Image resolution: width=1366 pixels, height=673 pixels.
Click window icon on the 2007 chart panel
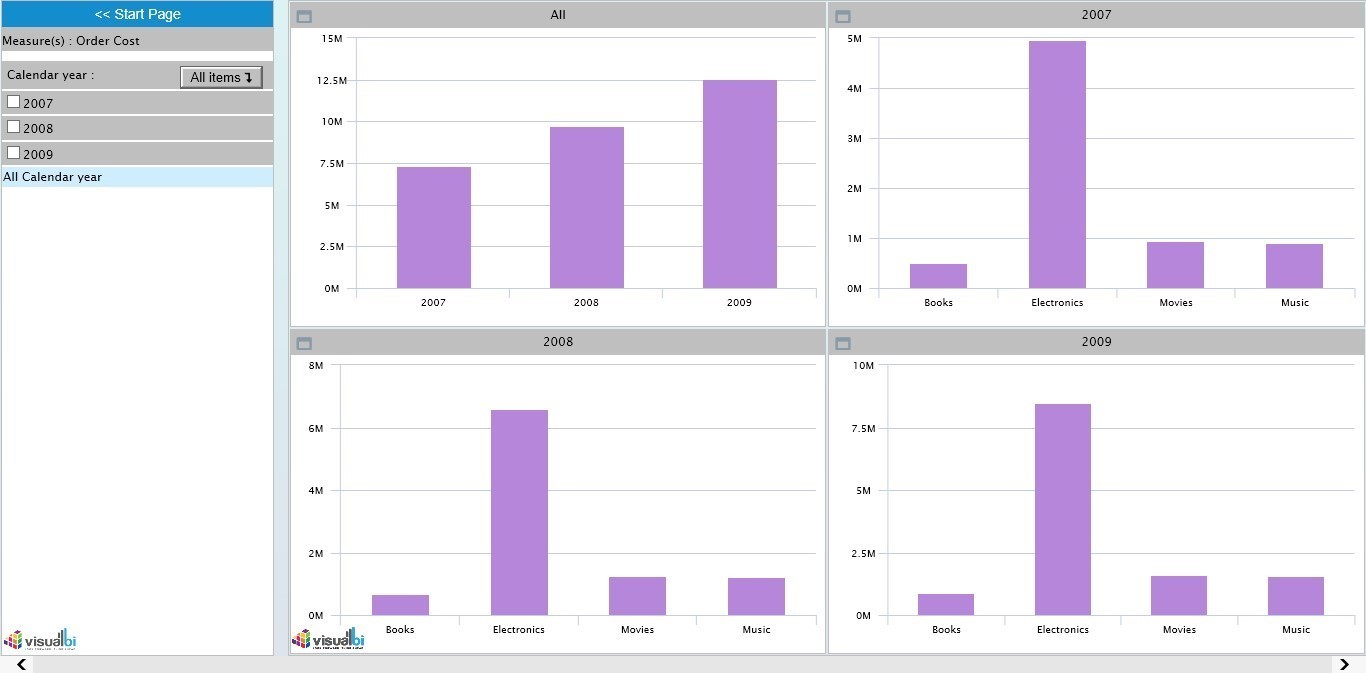coord(842,16)
